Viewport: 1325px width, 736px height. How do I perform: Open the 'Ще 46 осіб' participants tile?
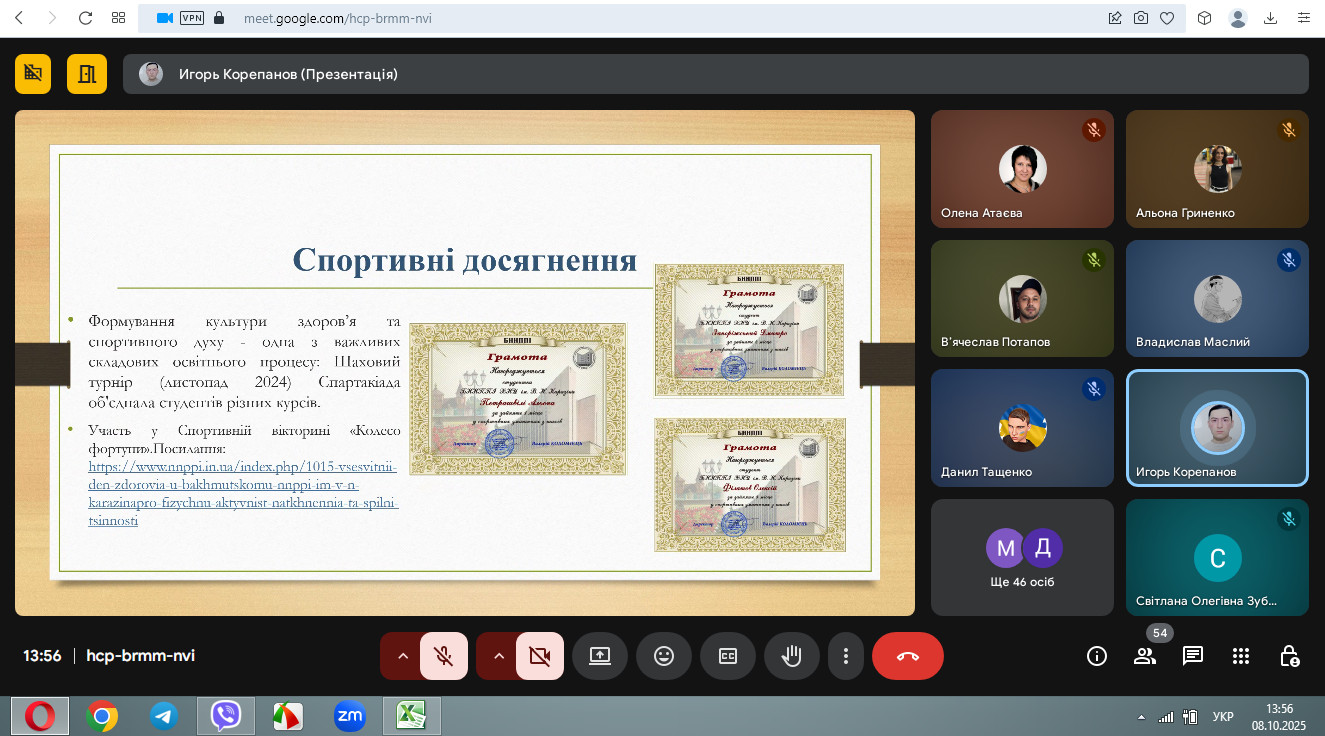[1022, 557]
